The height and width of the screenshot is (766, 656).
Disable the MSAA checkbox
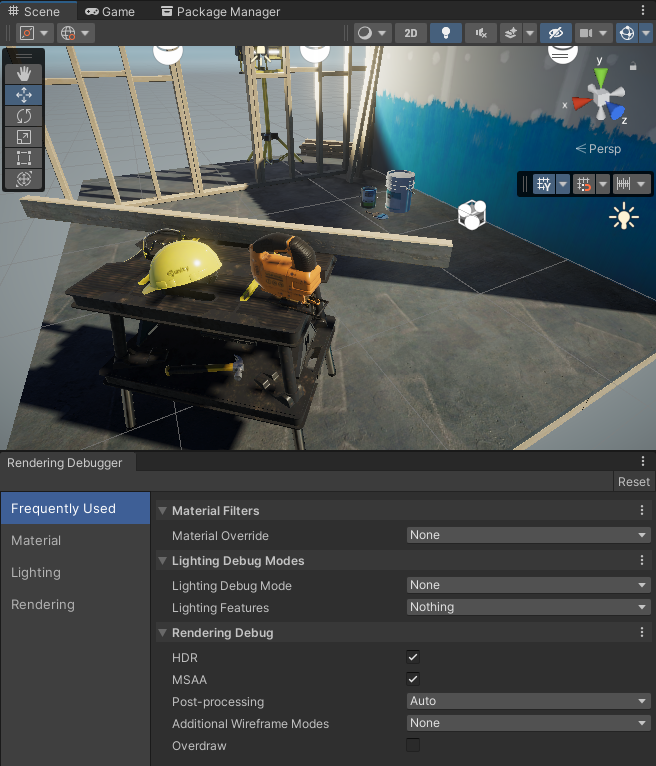click(x=413, y=679)
